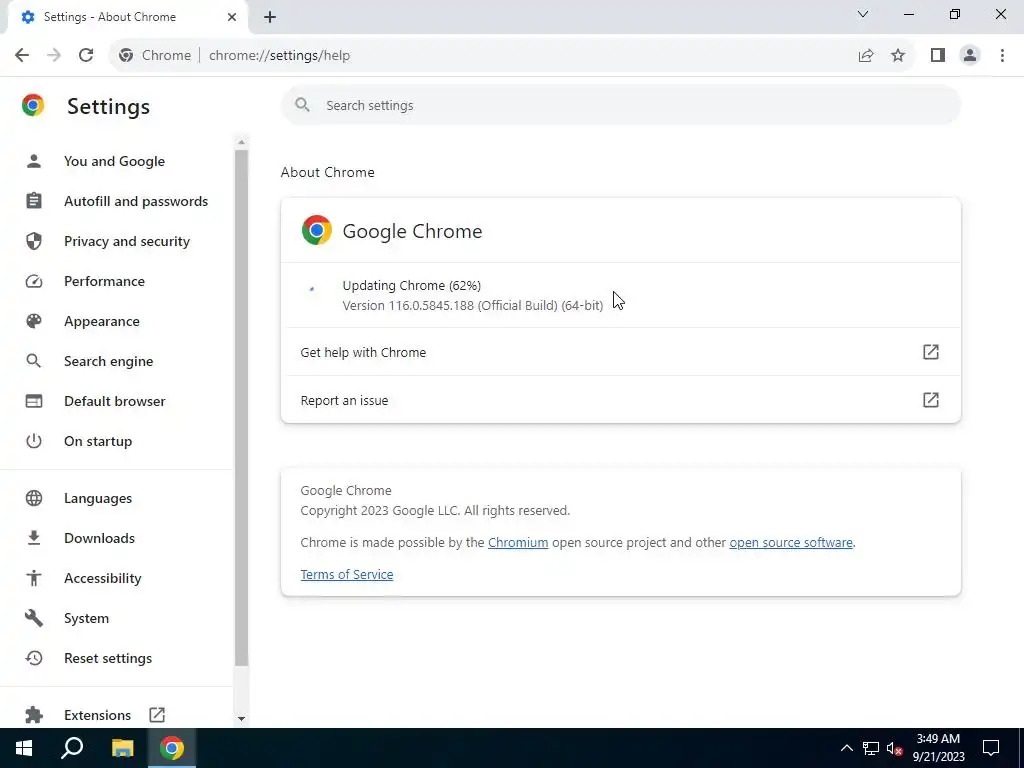Open the taskbar clock and date
1024x768 pixels.
point(938,748)
